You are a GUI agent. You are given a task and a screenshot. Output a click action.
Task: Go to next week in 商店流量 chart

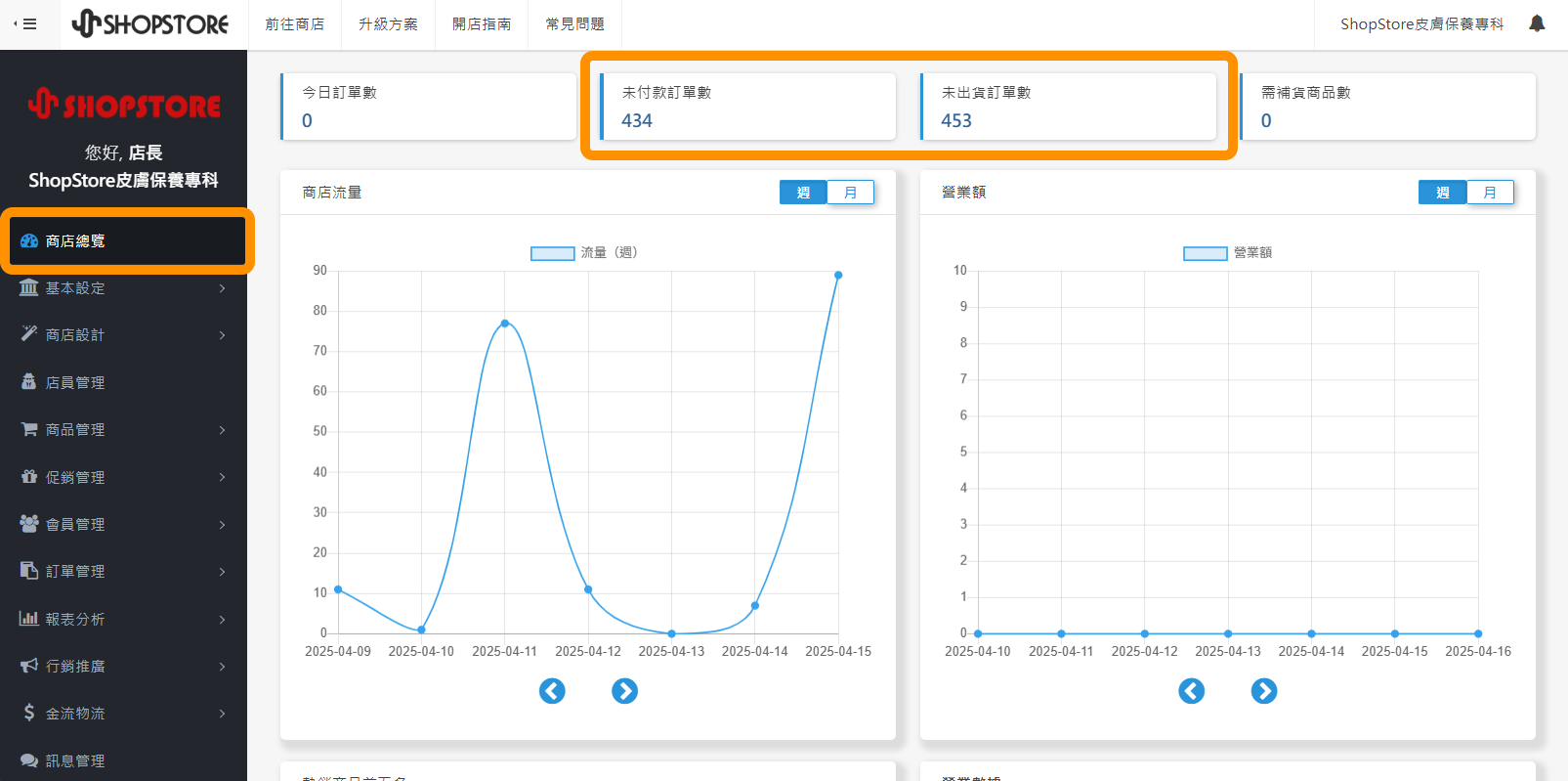[624, 691]
